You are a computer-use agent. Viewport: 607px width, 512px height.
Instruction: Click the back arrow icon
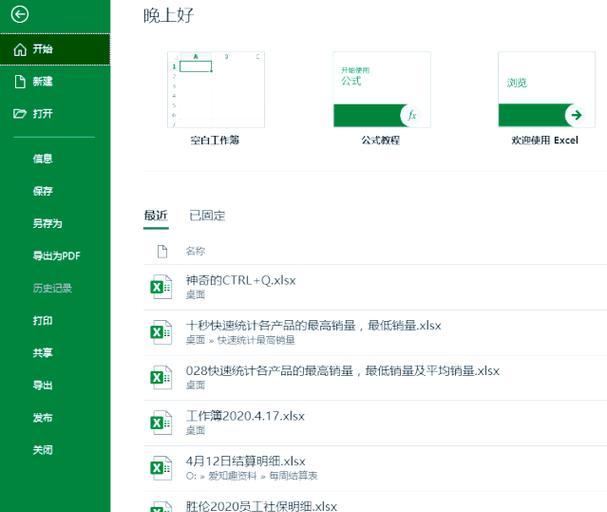19,15
